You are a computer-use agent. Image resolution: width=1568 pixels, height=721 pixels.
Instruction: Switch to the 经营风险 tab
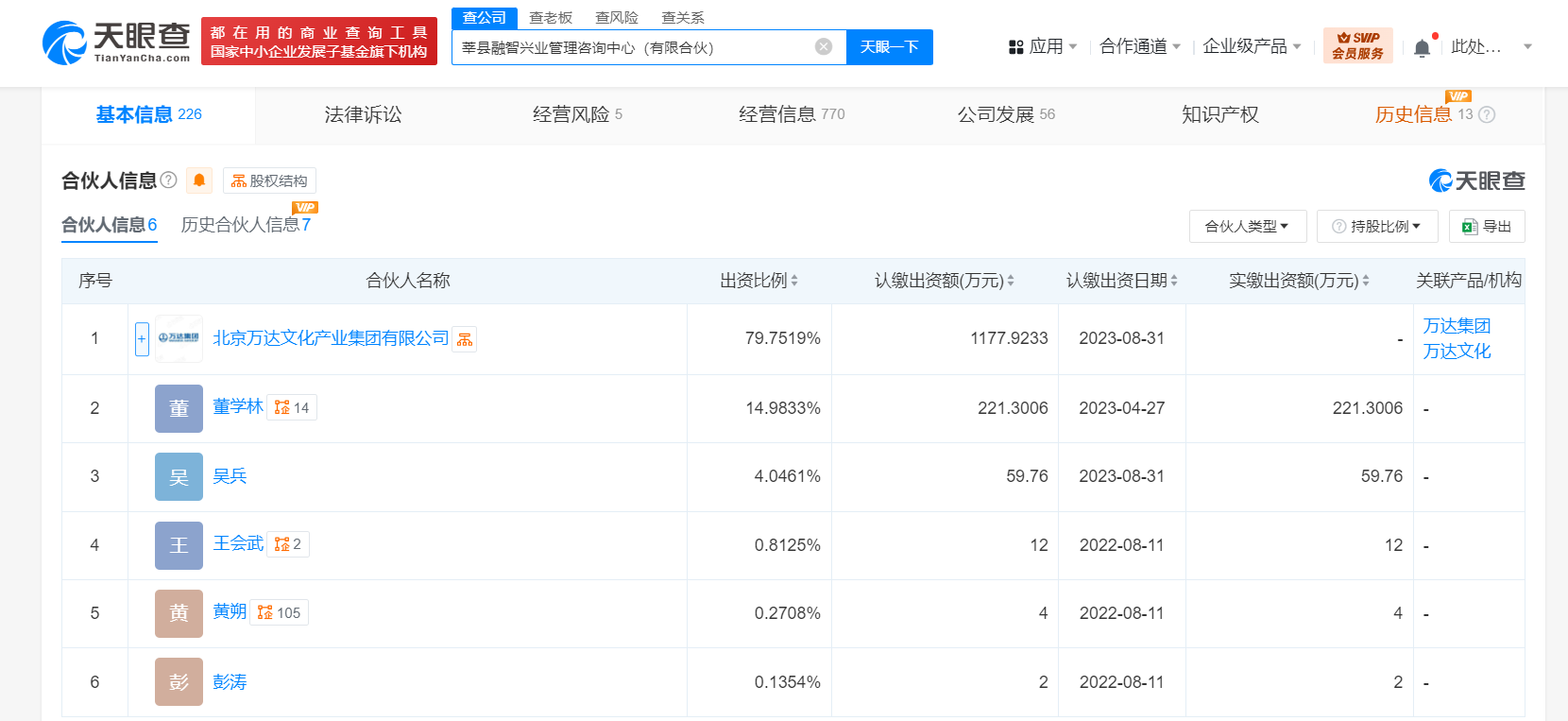577,114
